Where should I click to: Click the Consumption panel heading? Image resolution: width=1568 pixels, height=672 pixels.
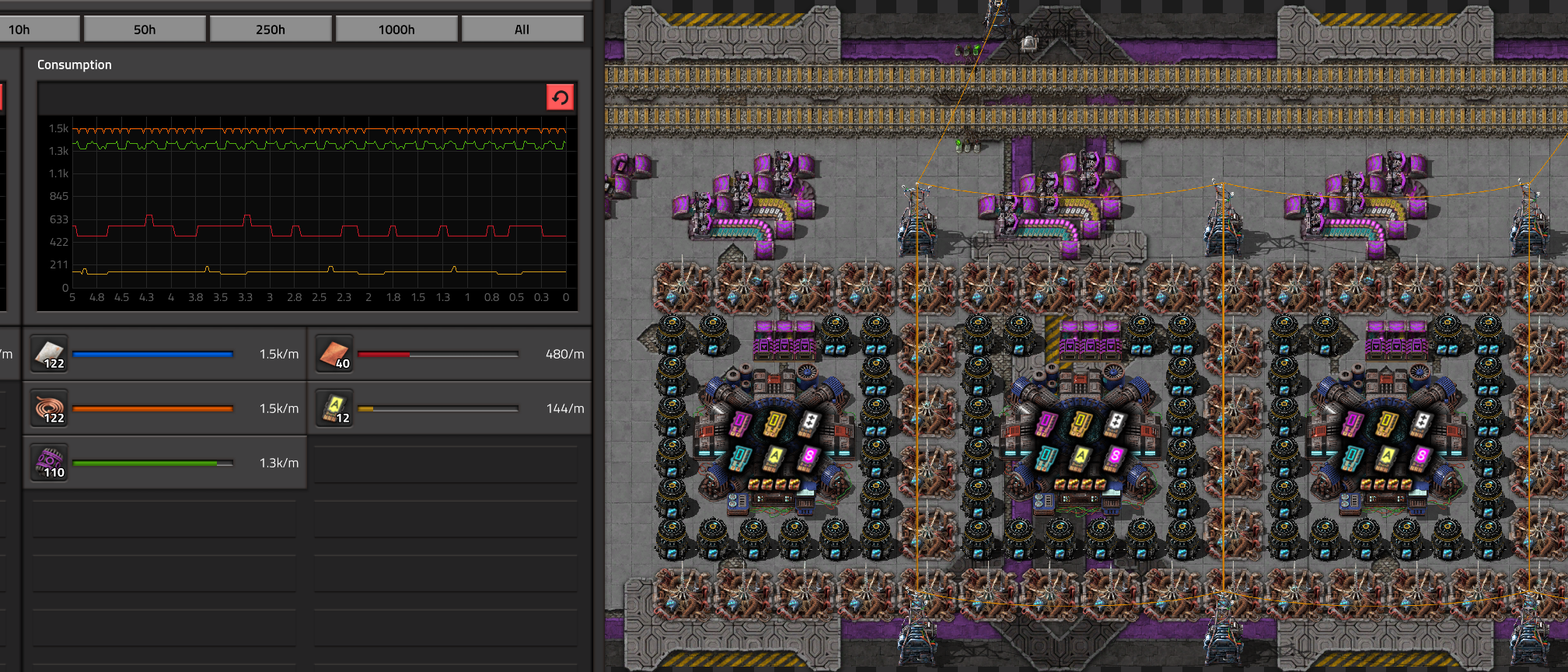[75, 65]
